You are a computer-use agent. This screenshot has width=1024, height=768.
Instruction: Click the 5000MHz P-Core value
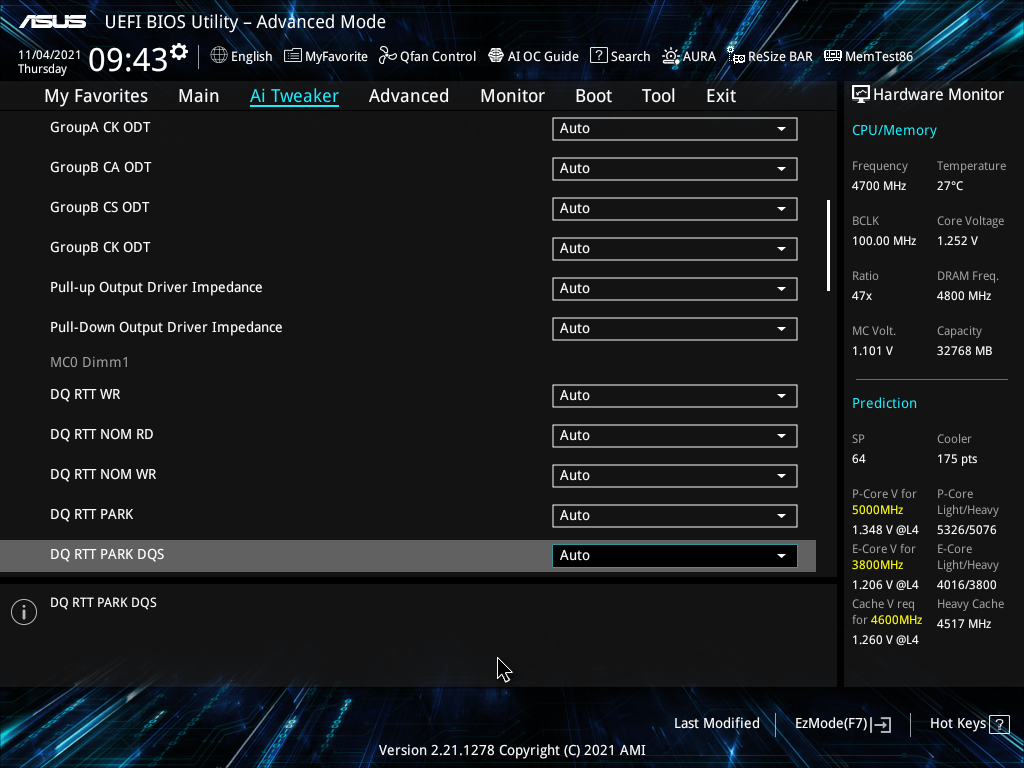[878, 510]
